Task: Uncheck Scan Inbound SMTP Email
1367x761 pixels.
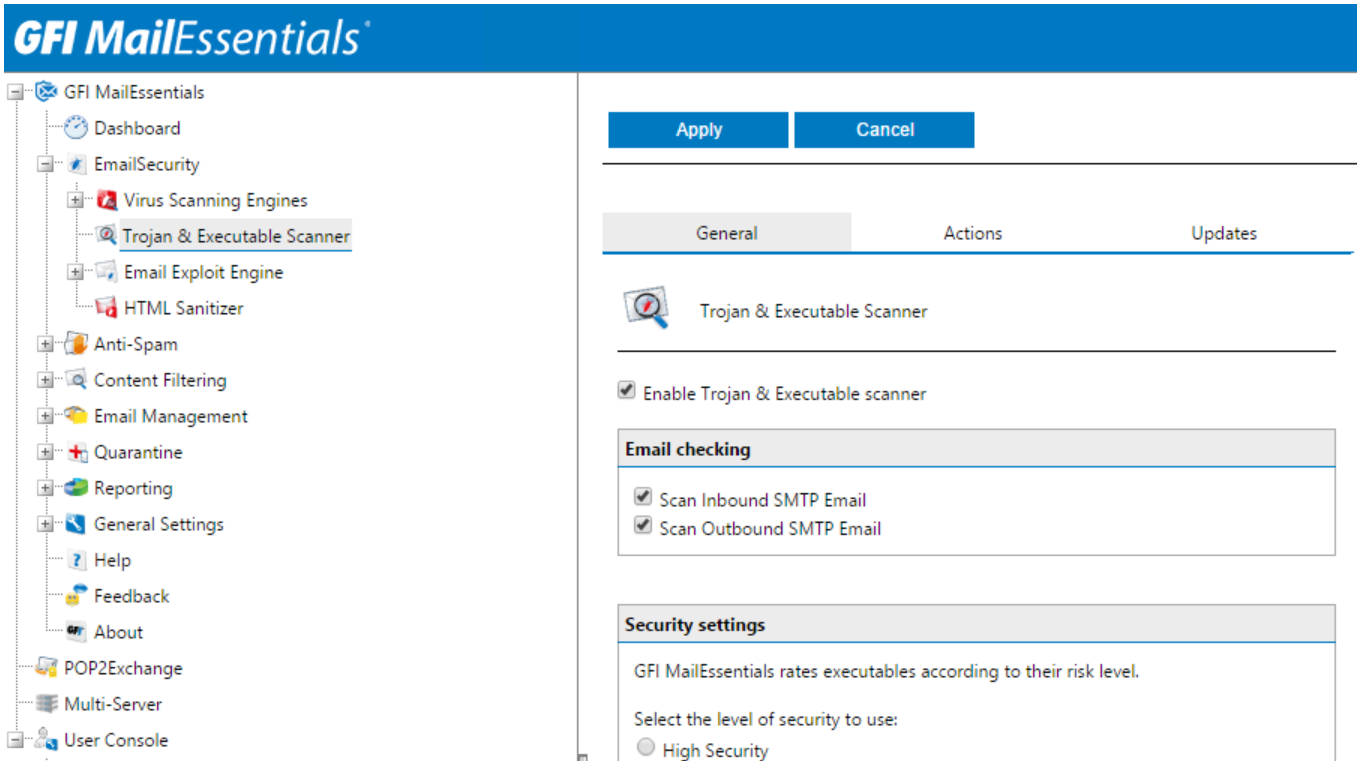Action: [643, 498]
